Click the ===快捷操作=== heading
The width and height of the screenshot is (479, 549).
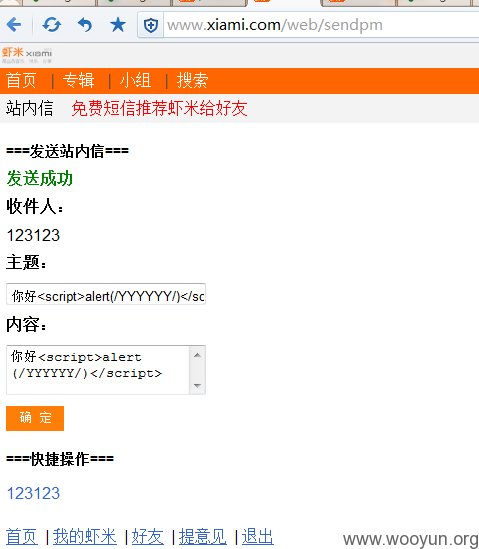coord(60,459)
